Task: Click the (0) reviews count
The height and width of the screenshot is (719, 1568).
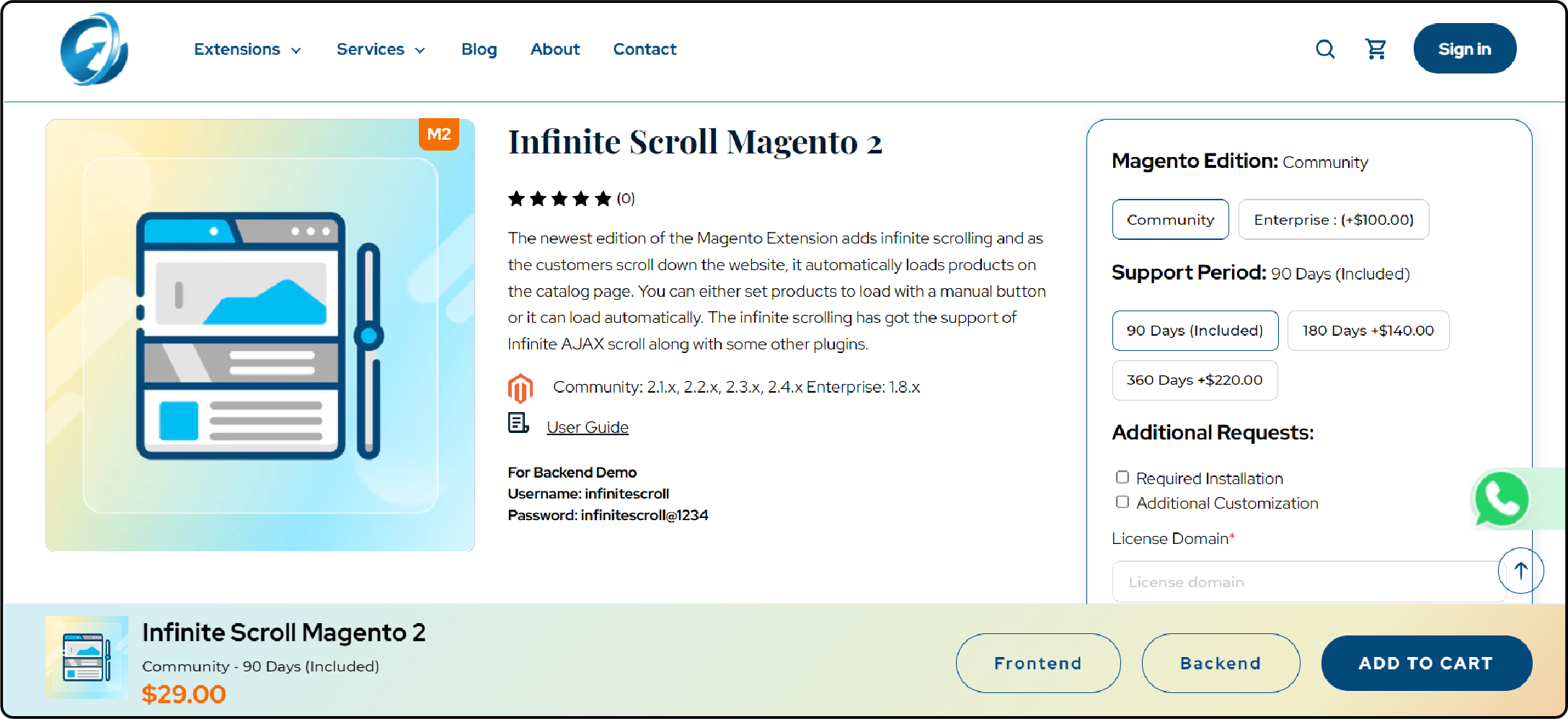Action: 626,199
